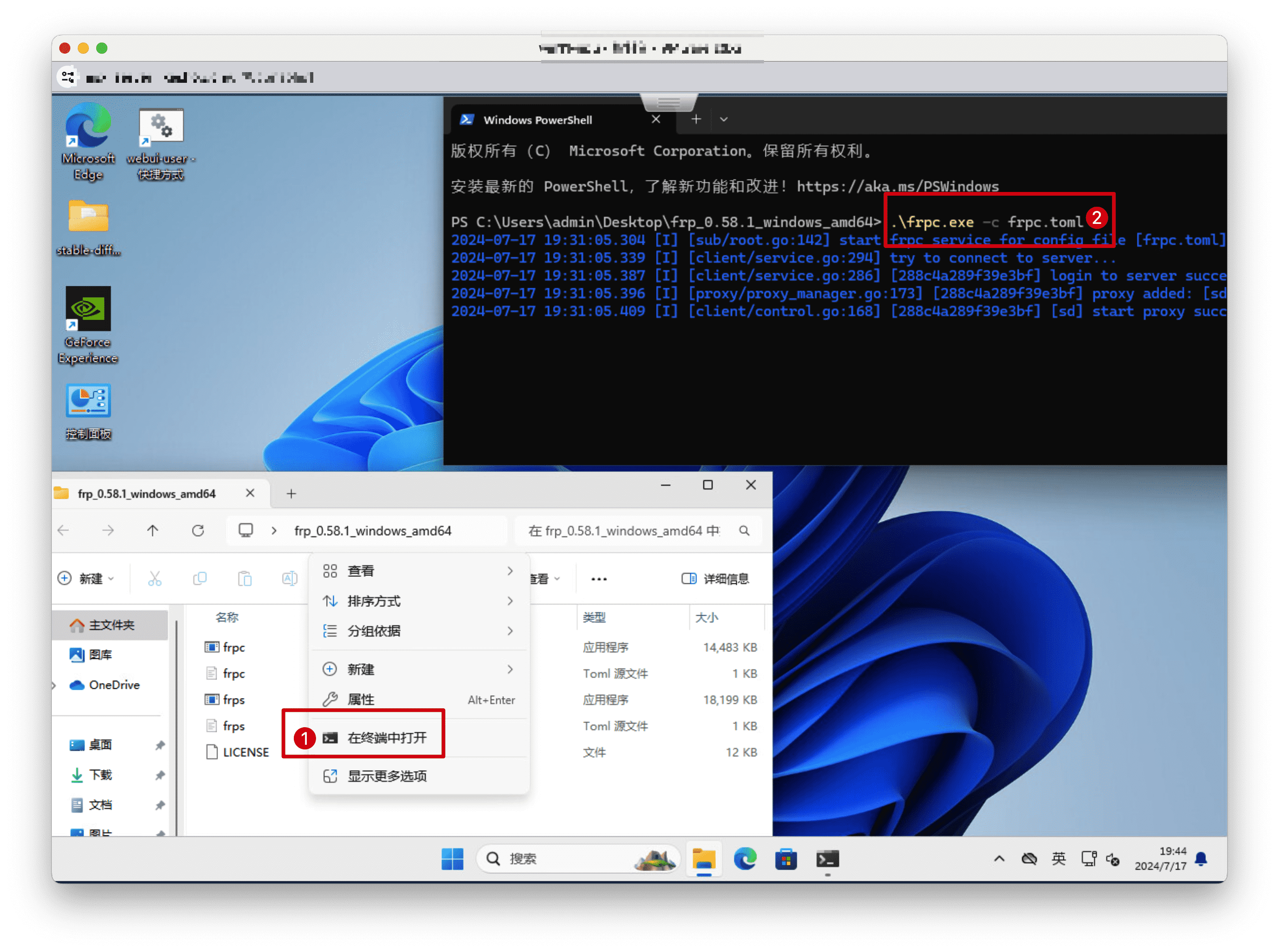This screenshot has height=952, width=1279.
Task: Choose 在终端中打开 in context menu
Action: [419, 737]
